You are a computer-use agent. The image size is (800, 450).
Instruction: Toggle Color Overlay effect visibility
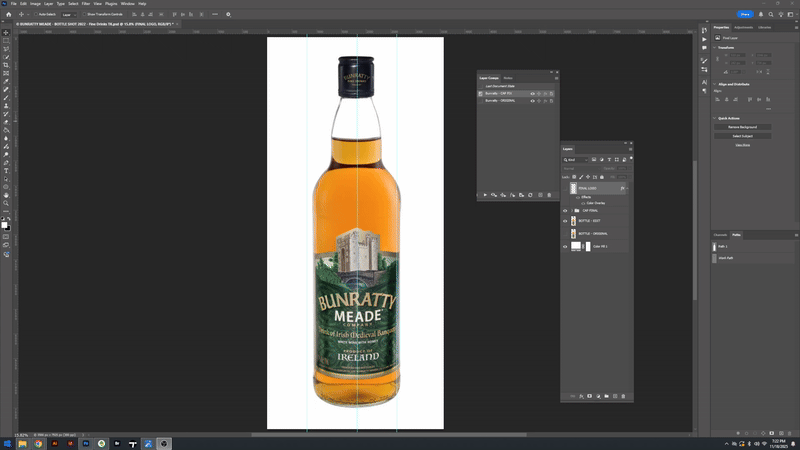(583, 203)
